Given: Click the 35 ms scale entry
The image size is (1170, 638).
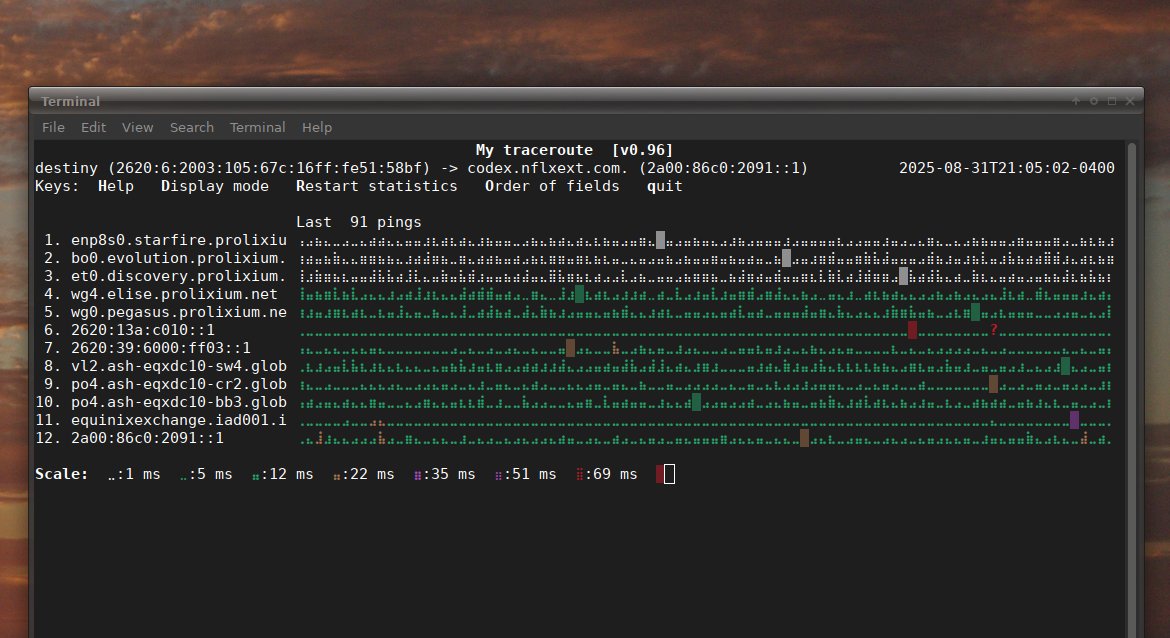Looking at the screenshot, I should [x=445, y=474].
